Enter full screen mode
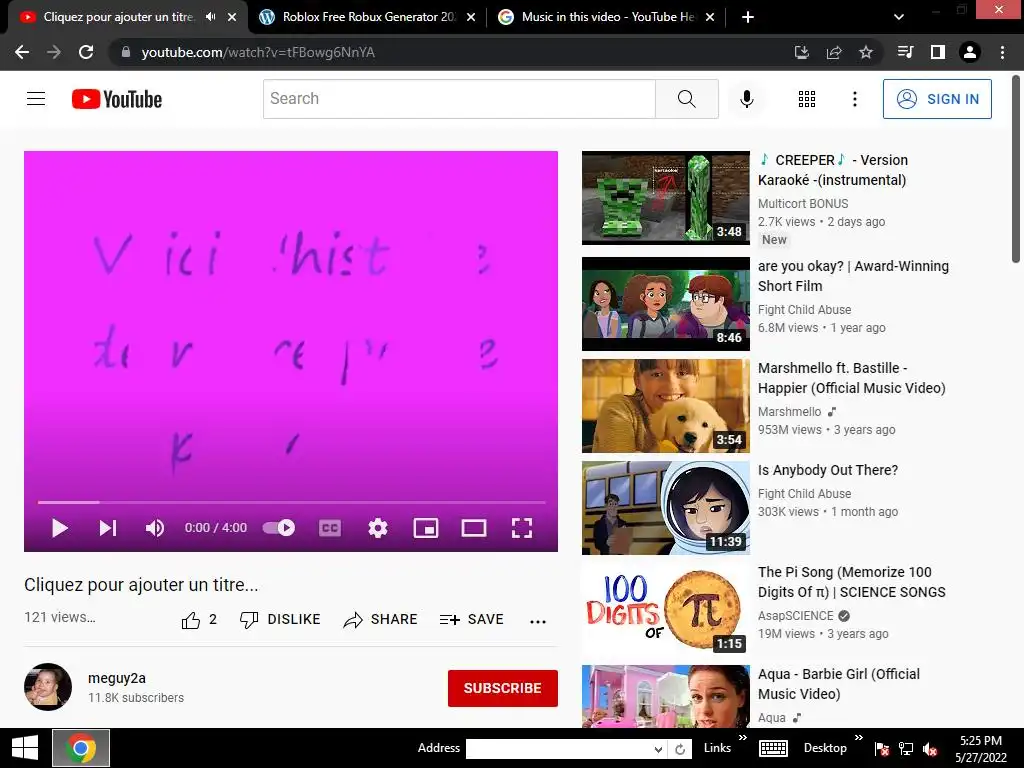Viewport: 1024px width, 768px height. 522,528
